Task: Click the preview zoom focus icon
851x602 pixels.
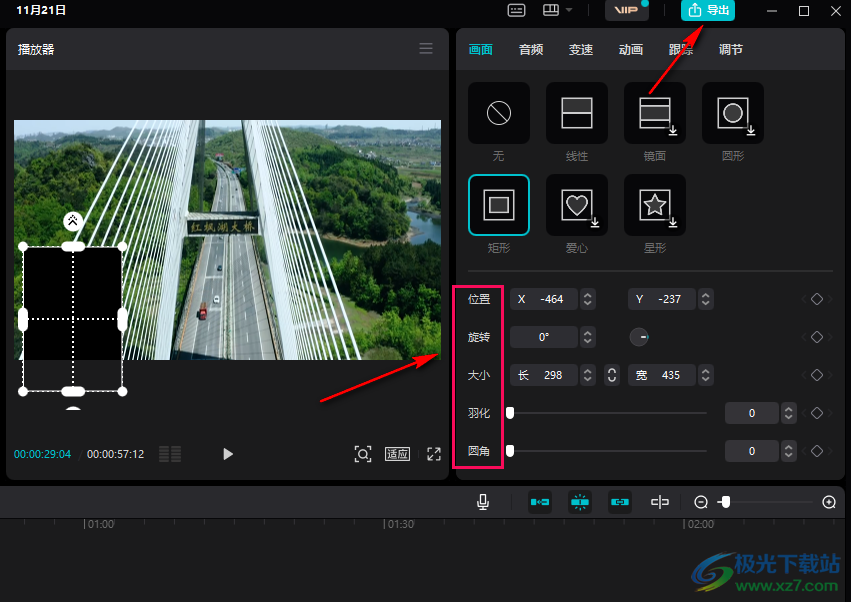Action: point(363,454)
